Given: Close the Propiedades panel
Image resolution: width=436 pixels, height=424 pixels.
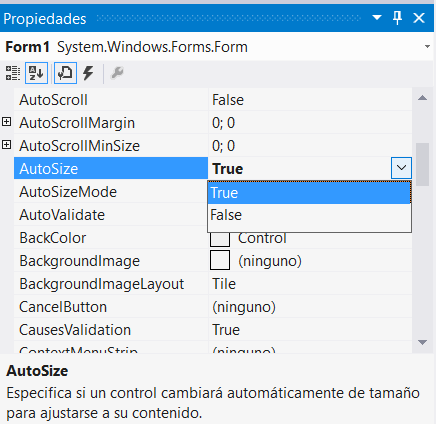Looking at the screenshot, I should click(x=419, y=18).
